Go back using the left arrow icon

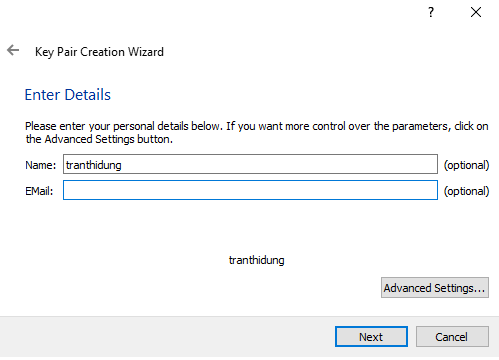tap(13, 50)
